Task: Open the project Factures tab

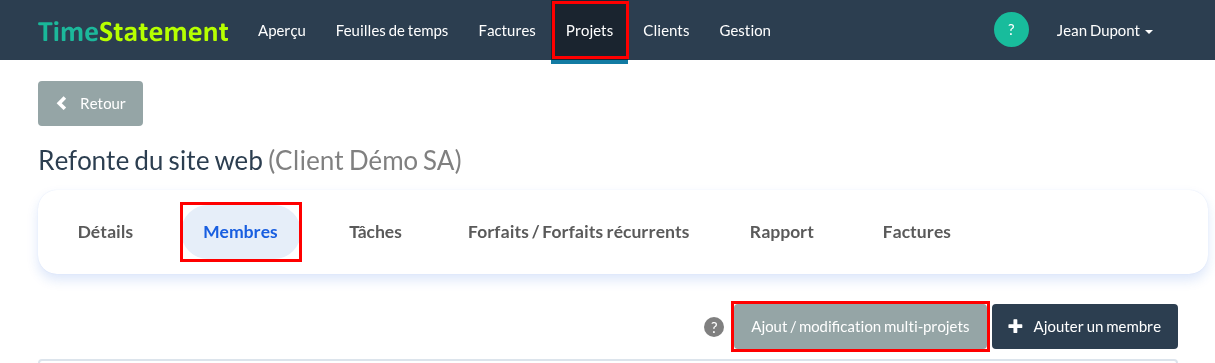Action: pyautogui.click(x=917, y=232)
